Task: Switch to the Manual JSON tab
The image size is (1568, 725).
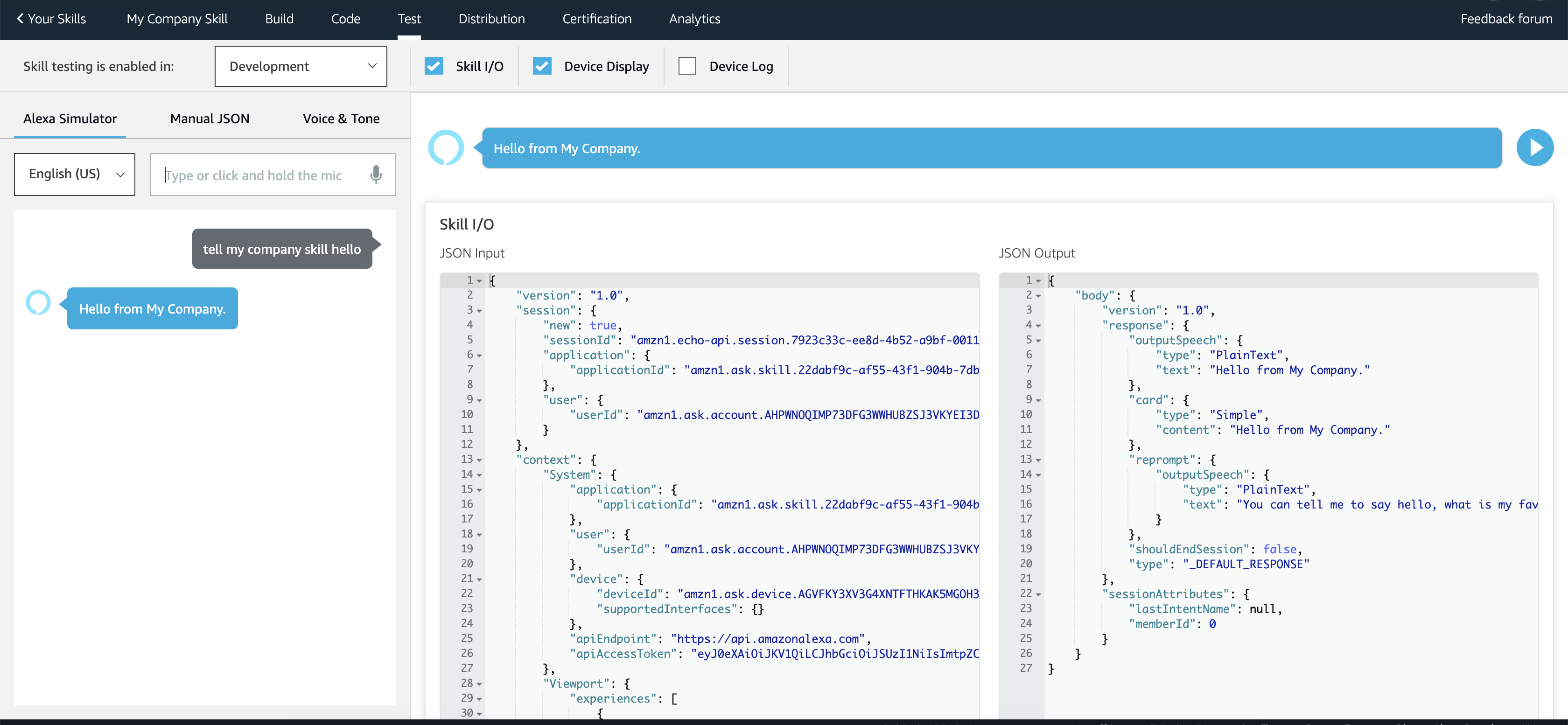Action: 210,119
